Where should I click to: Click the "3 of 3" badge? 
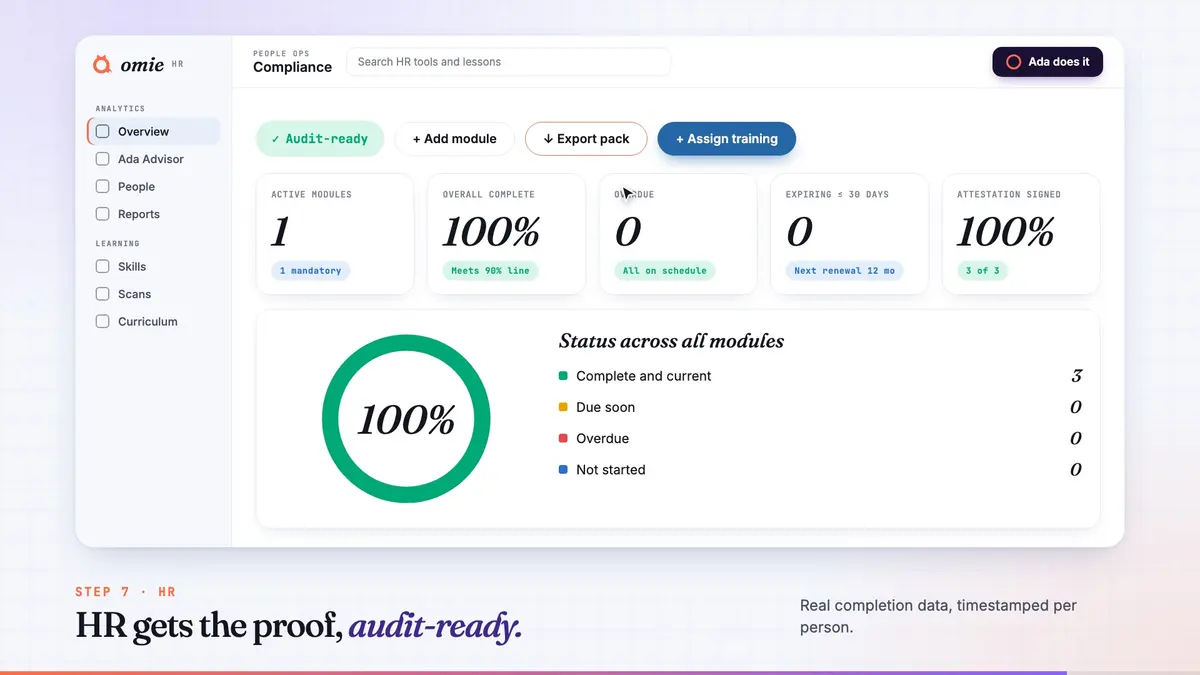coord(982,271)
